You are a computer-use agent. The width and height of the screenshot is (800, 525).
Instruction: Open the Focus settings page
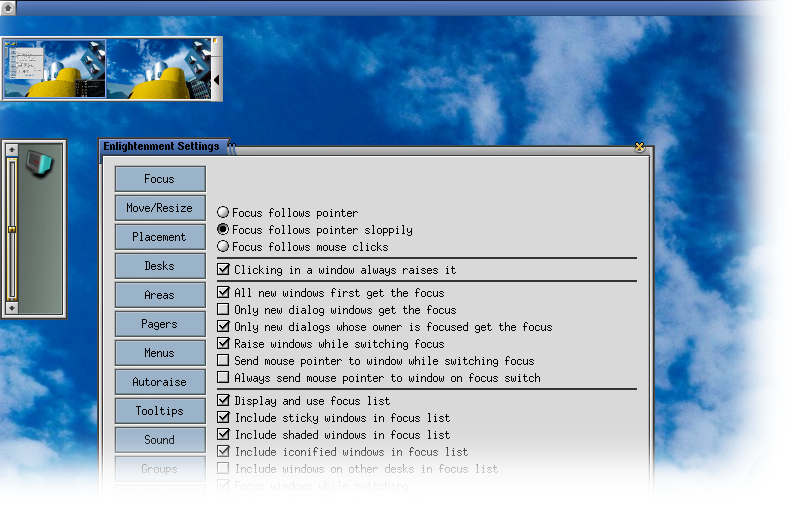click(x=160, y=179)
